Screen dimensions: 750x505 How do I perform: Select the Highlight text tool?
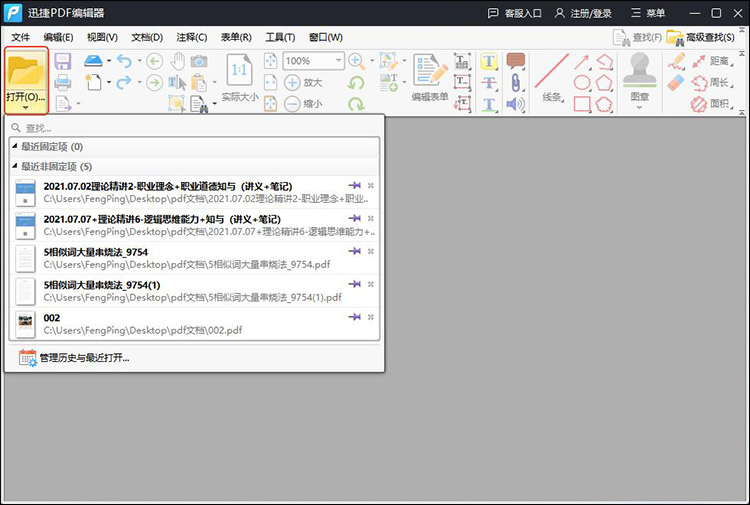coord(489,61)
